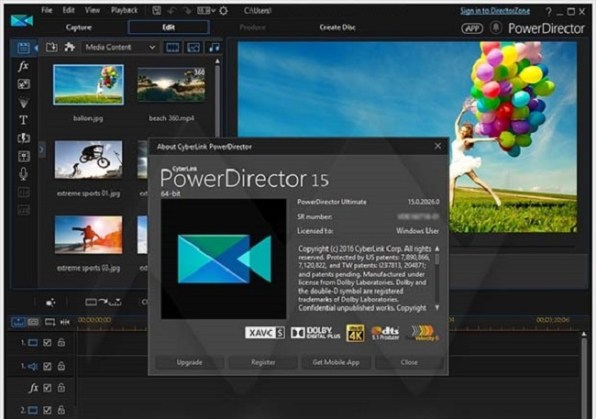Click the plug-ins puzzle icon
Screen dimensions: 596x419
[x=69, y=47]
